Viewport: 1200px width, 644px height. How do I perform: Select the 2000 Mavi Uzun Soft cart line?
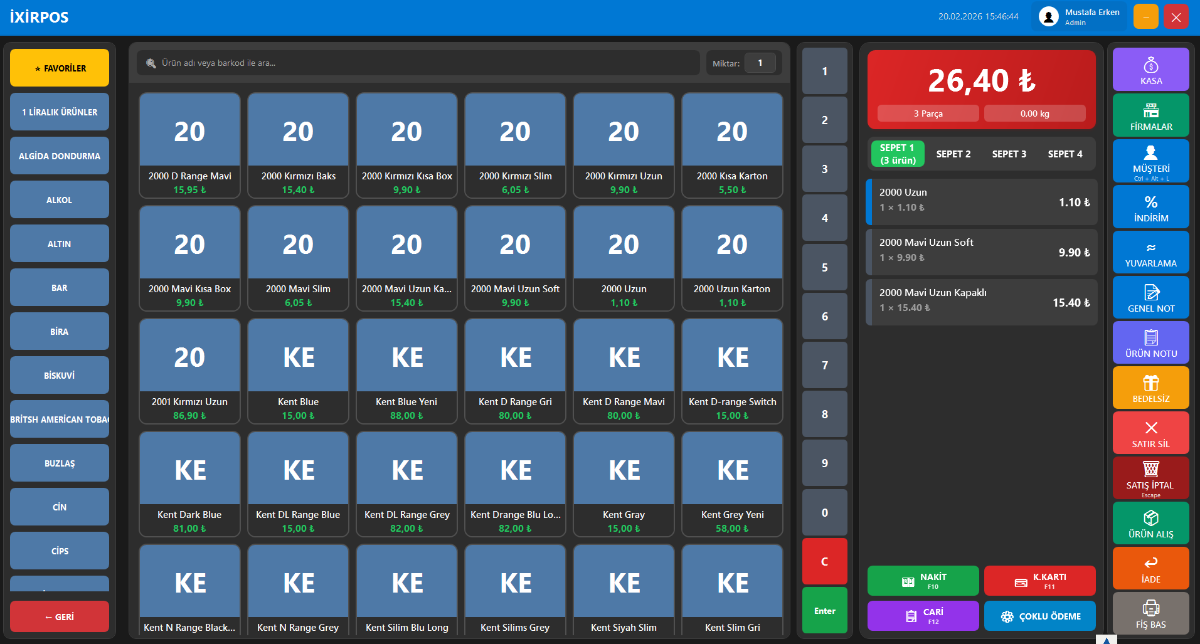tap(981, 252)
